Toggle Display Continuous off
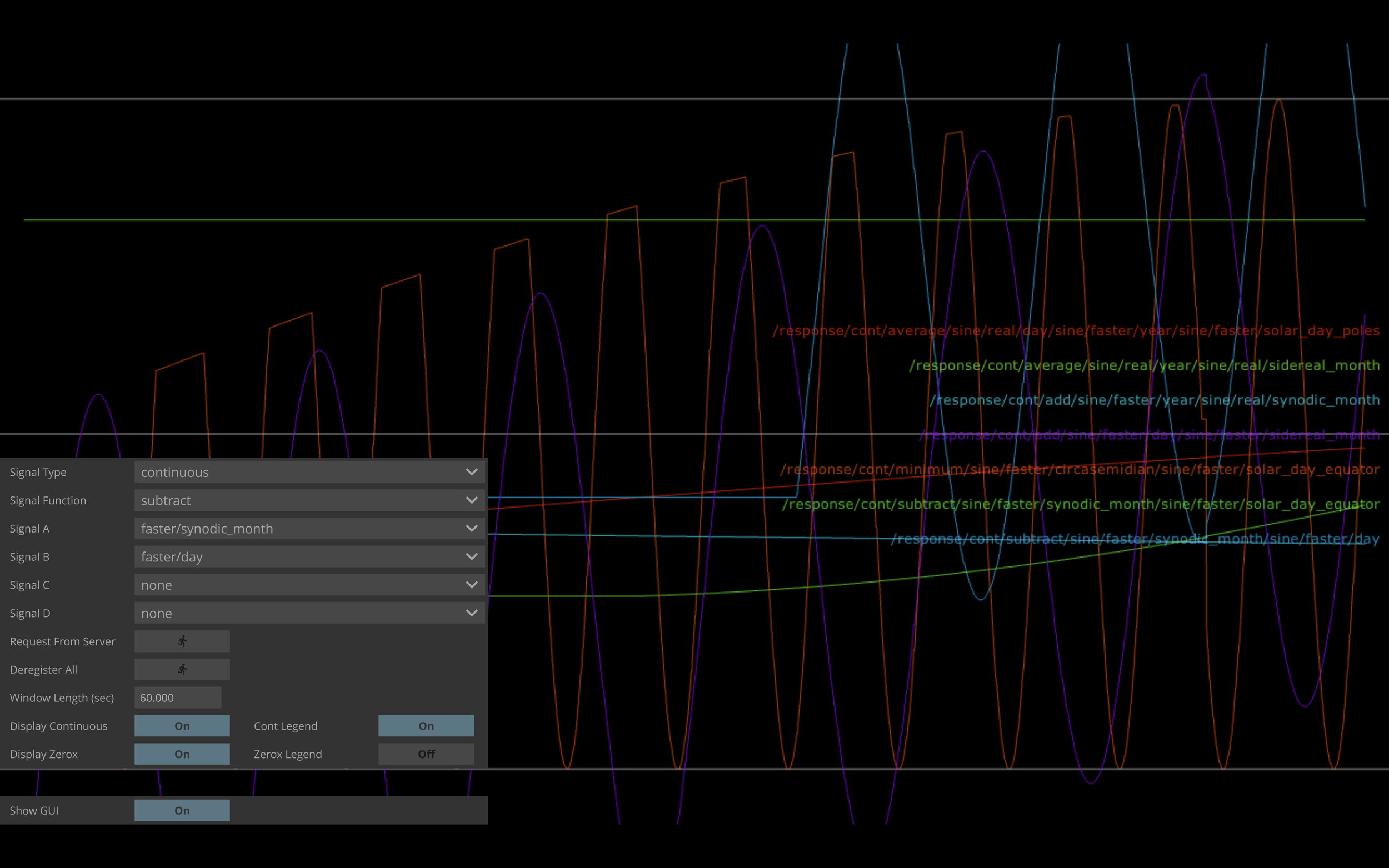The width and height of the screenshot is (1389, 868). (x=182, y=726)
